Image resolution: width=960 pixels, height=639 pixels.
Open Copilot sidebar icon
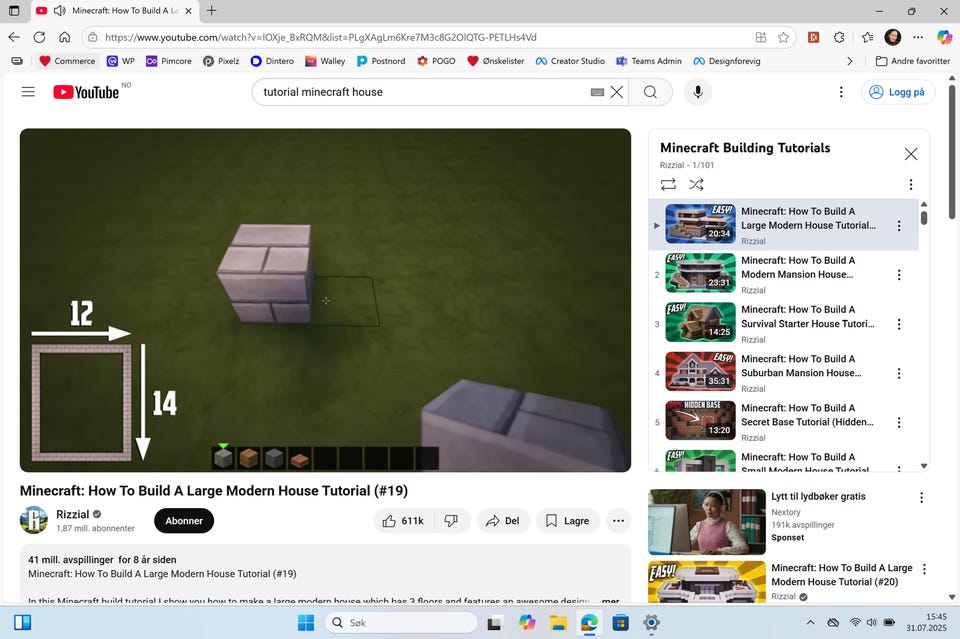pyautogui.click(x=944, y=37)
